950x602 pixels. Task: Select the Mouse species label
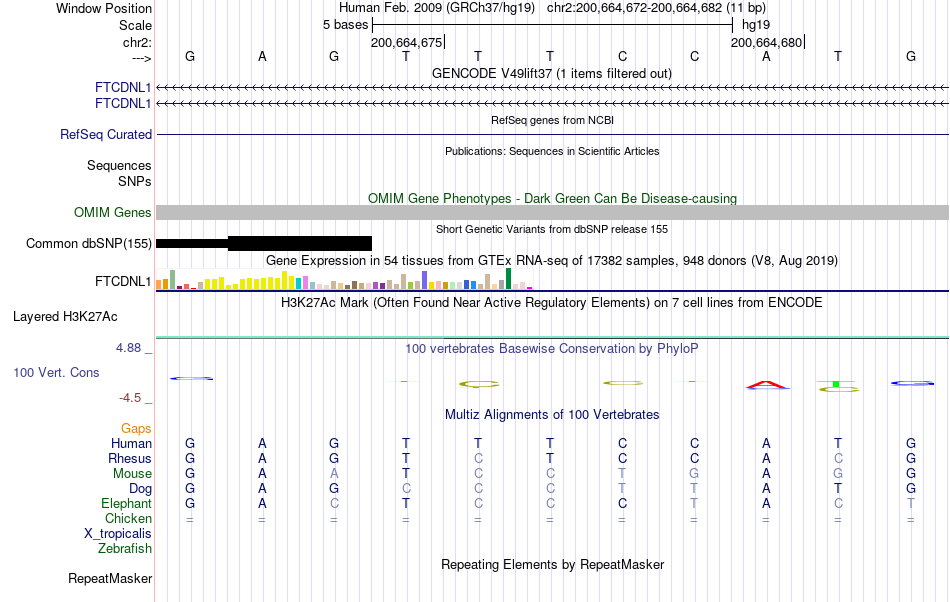point(132,474)
